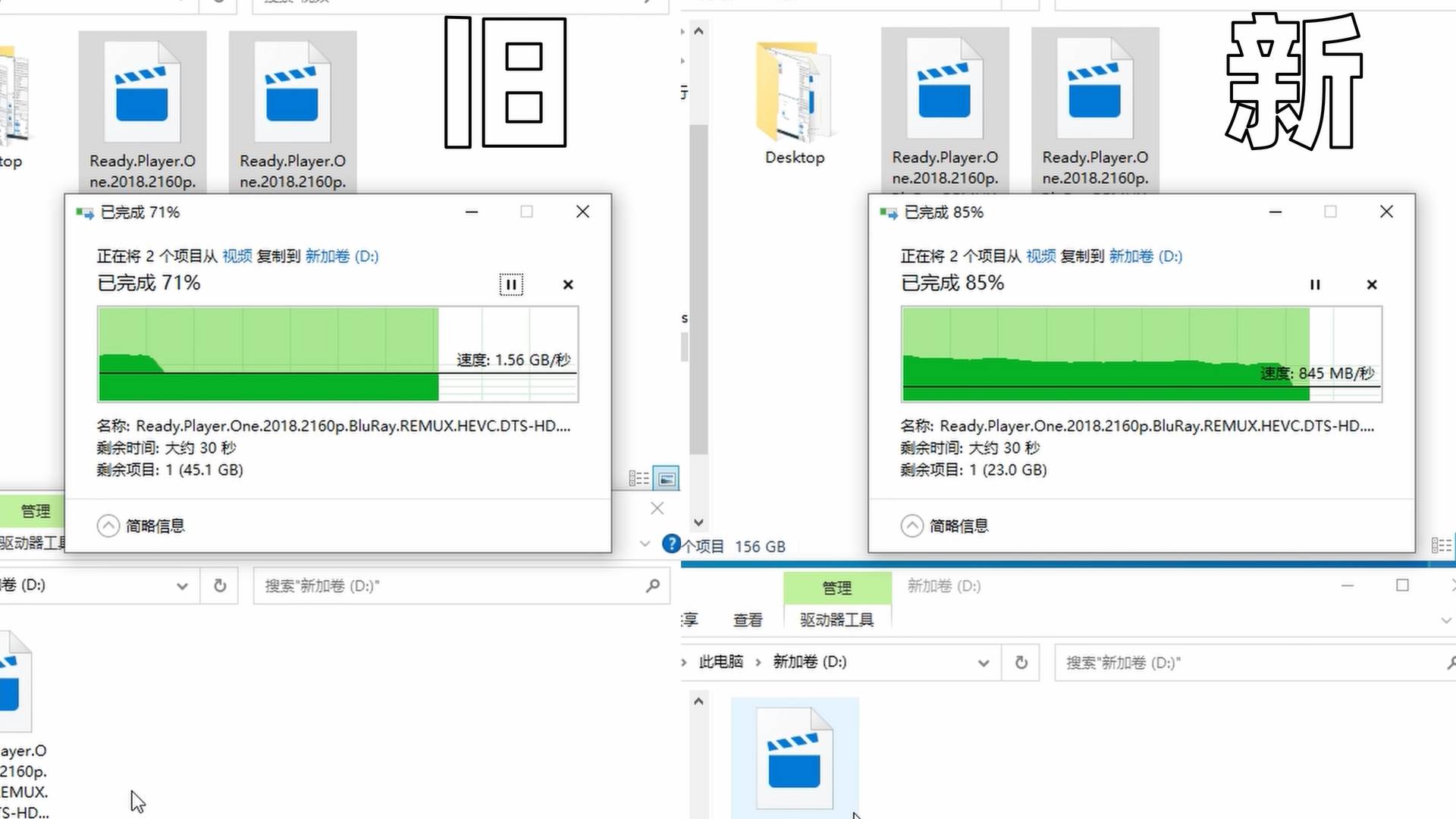Pause the 71% copy operation
1456x819 pixels.
coord(512,284)
